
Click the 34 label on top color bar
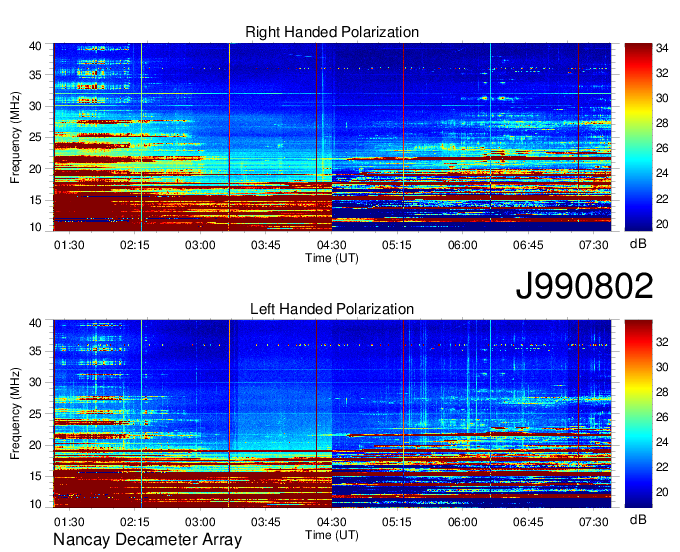pos(662,48)
